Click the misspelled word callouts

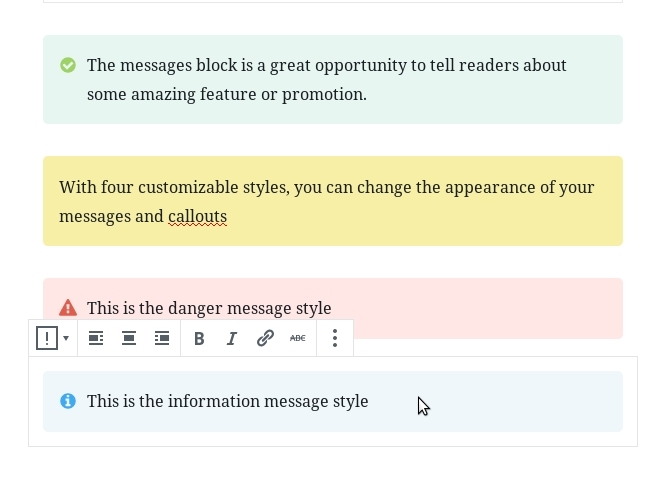[x=197, y=216]
